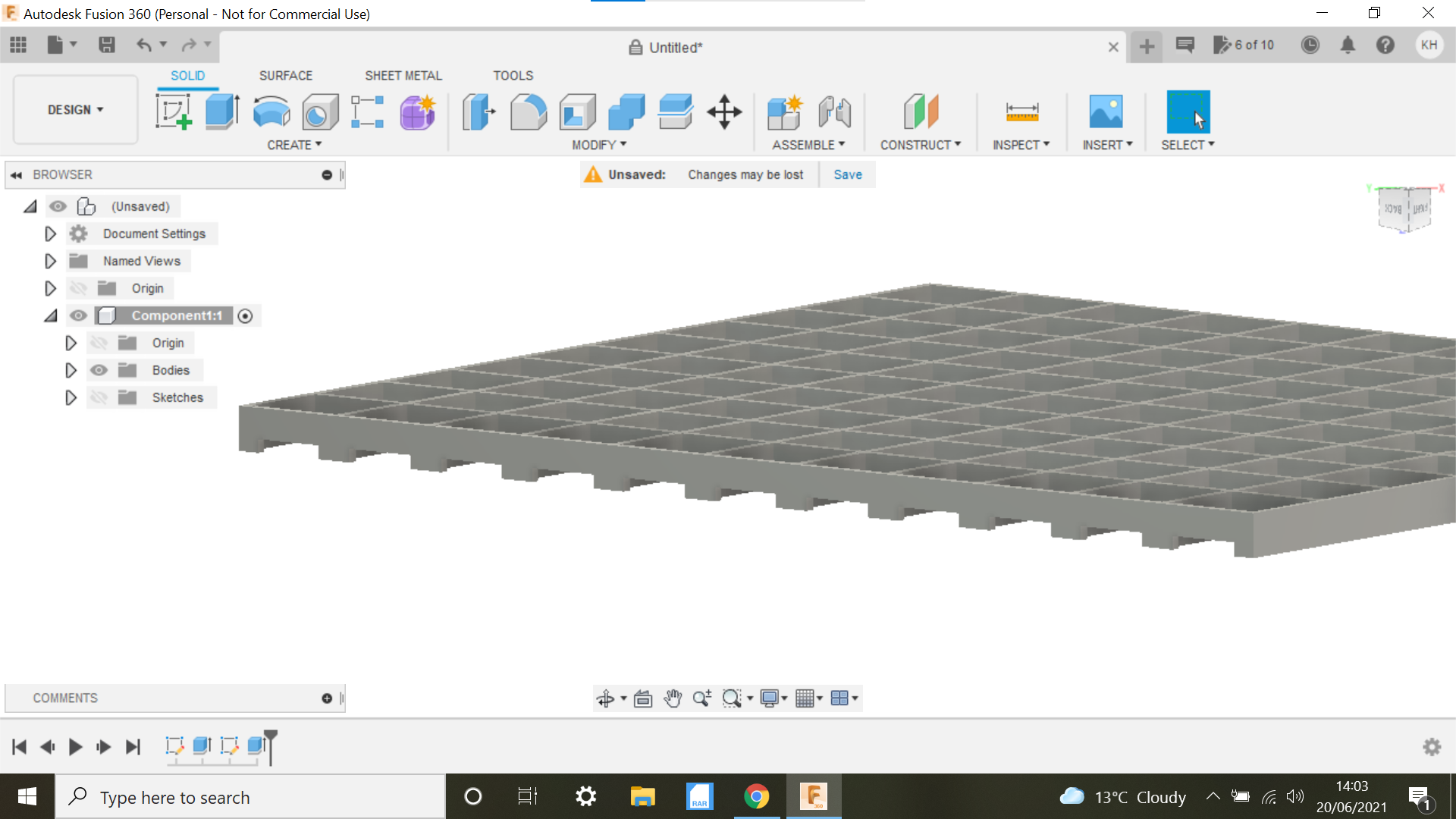Open the Shell tool

point(577,111)
